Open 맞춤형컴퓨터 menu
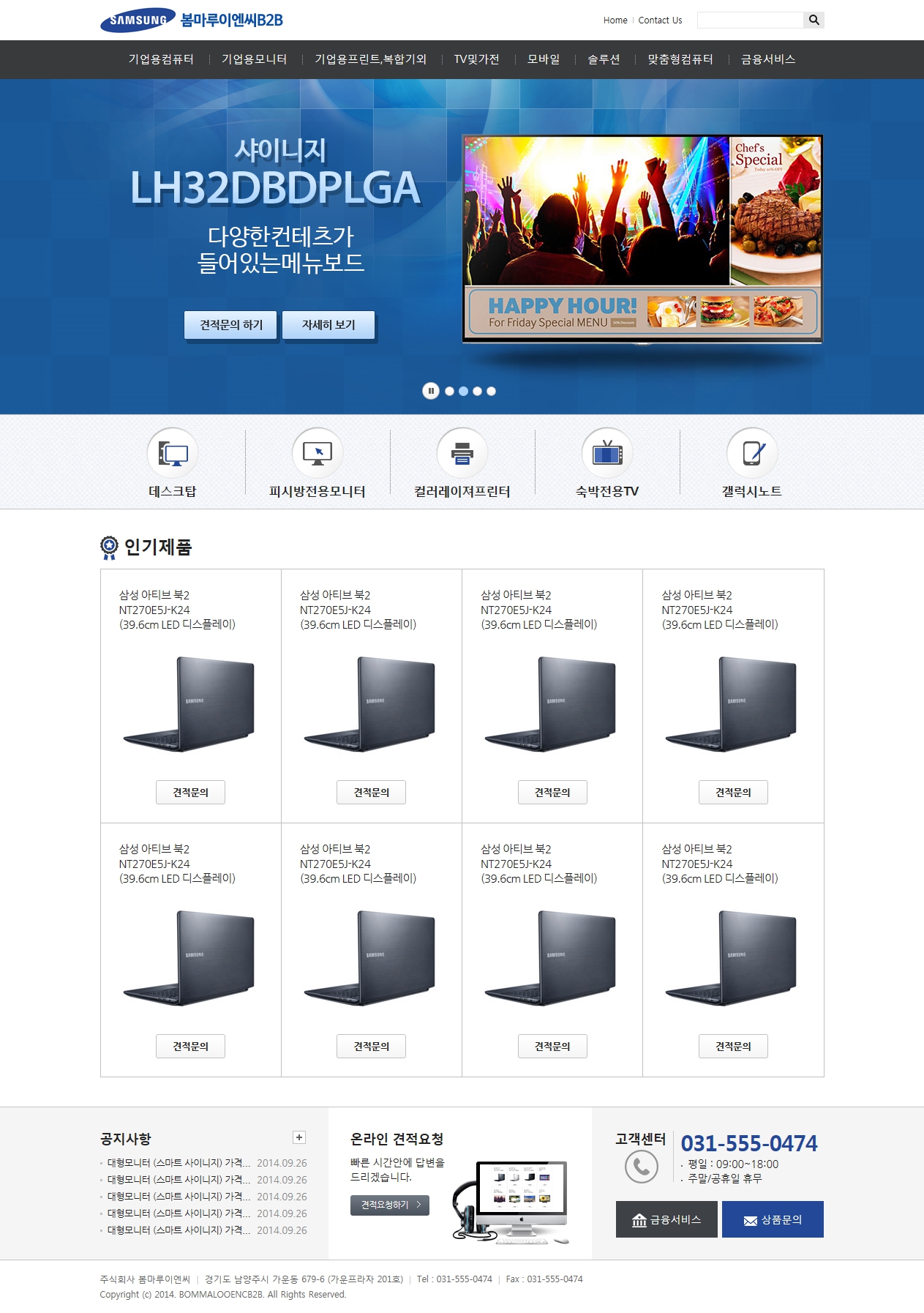This screenshot has height=1313, width=924. [x=680, y=59]
